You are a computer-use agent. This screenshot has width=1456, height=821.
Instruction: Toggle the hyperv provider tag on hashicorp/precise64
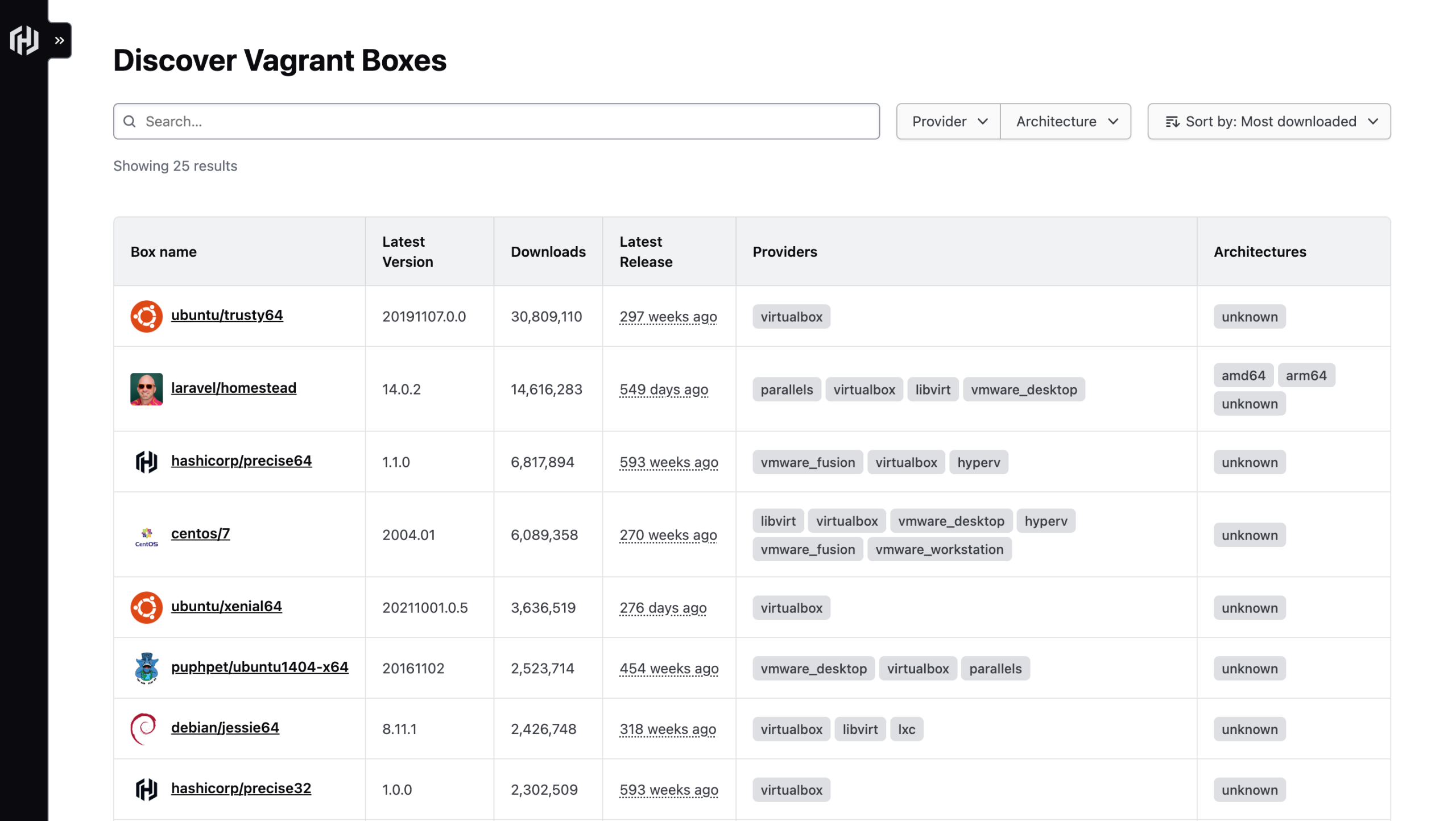click(978, 462)
